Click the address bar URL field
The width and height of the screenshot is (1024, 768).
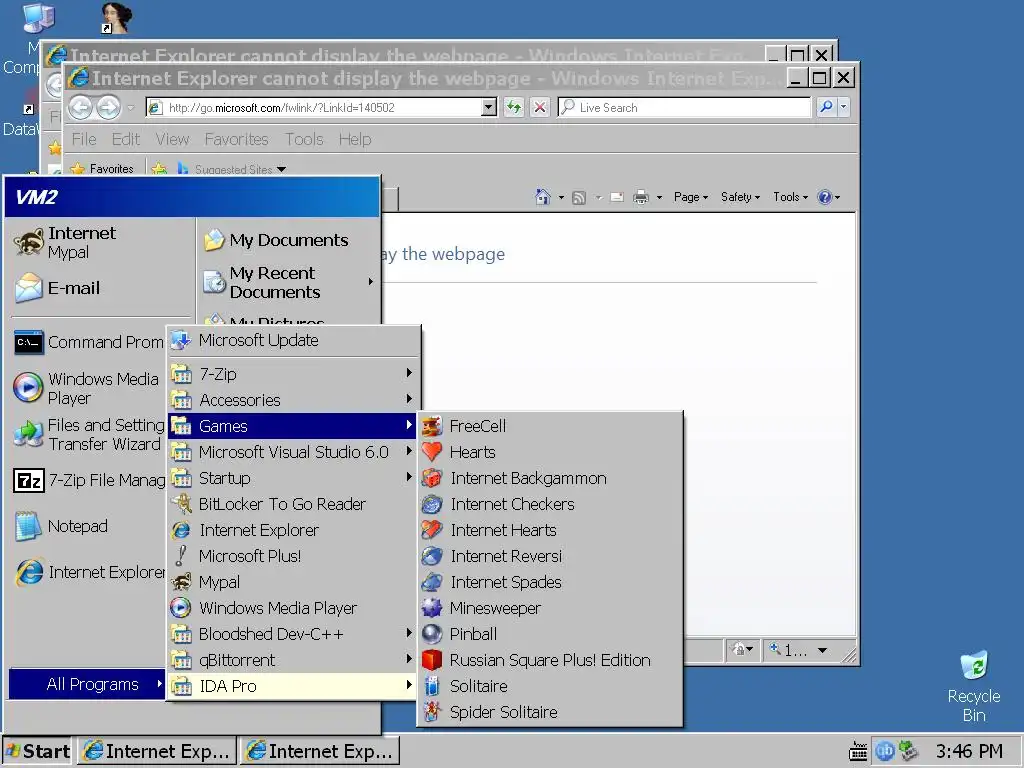(x=315, y=108)
